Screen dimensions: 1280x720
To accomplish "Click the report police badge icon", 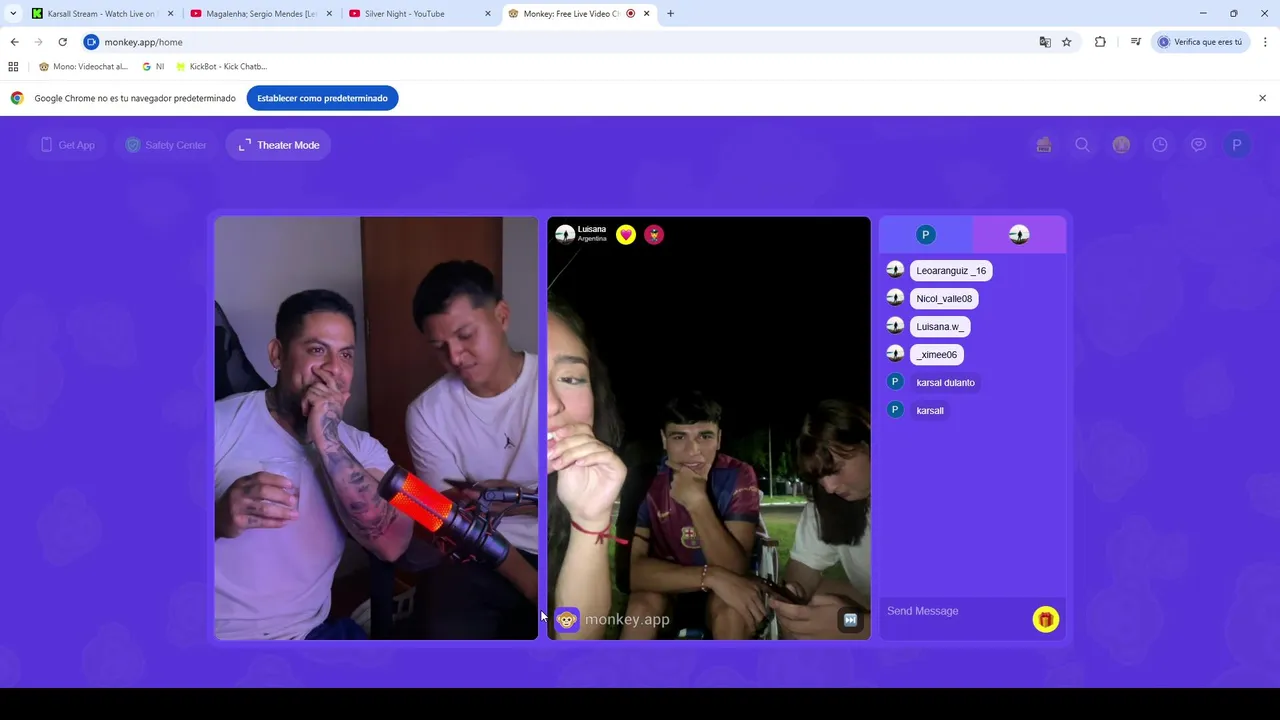I will (x=654, y=235).
